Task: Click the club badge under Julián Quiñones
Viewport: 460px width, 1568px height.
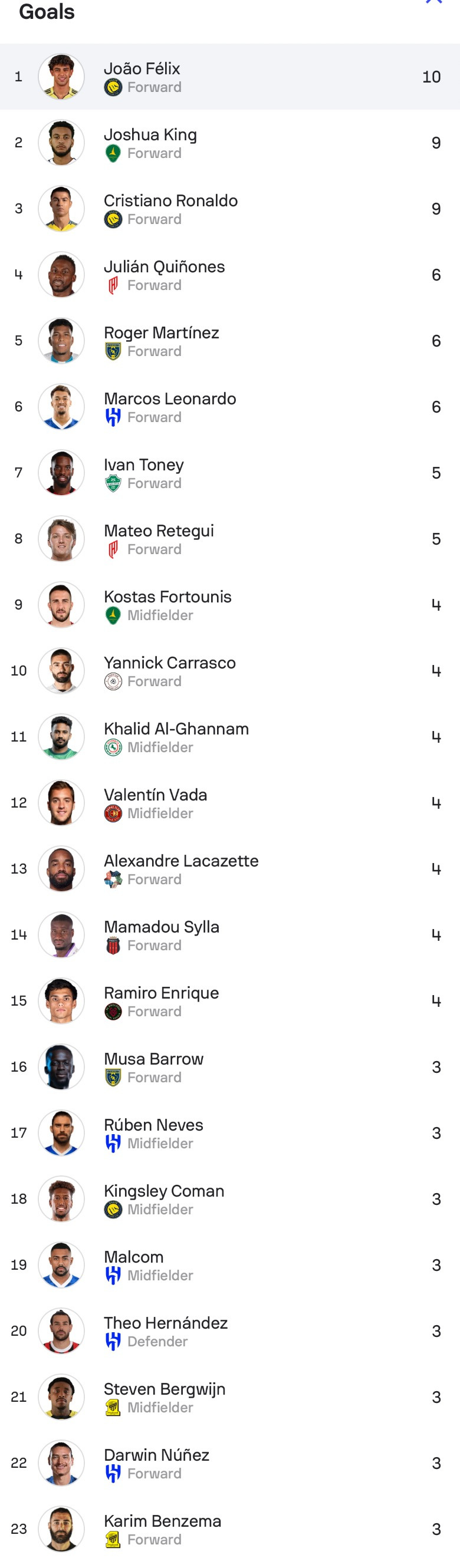Action: (x=113, y=285)
